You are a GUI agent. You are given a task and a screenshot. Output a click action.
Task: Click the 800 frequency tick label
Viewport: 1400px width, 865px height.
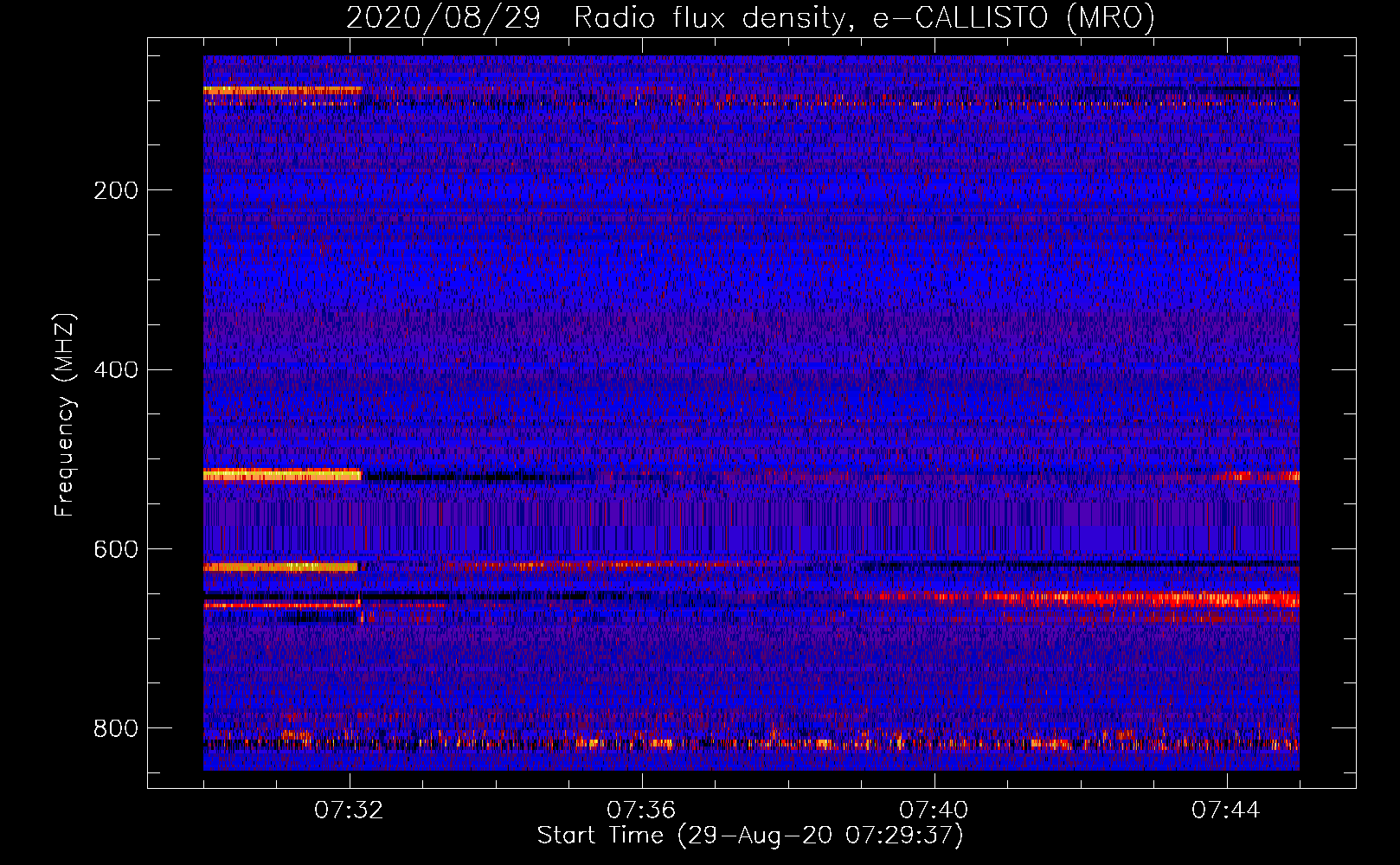pos(116,729)
